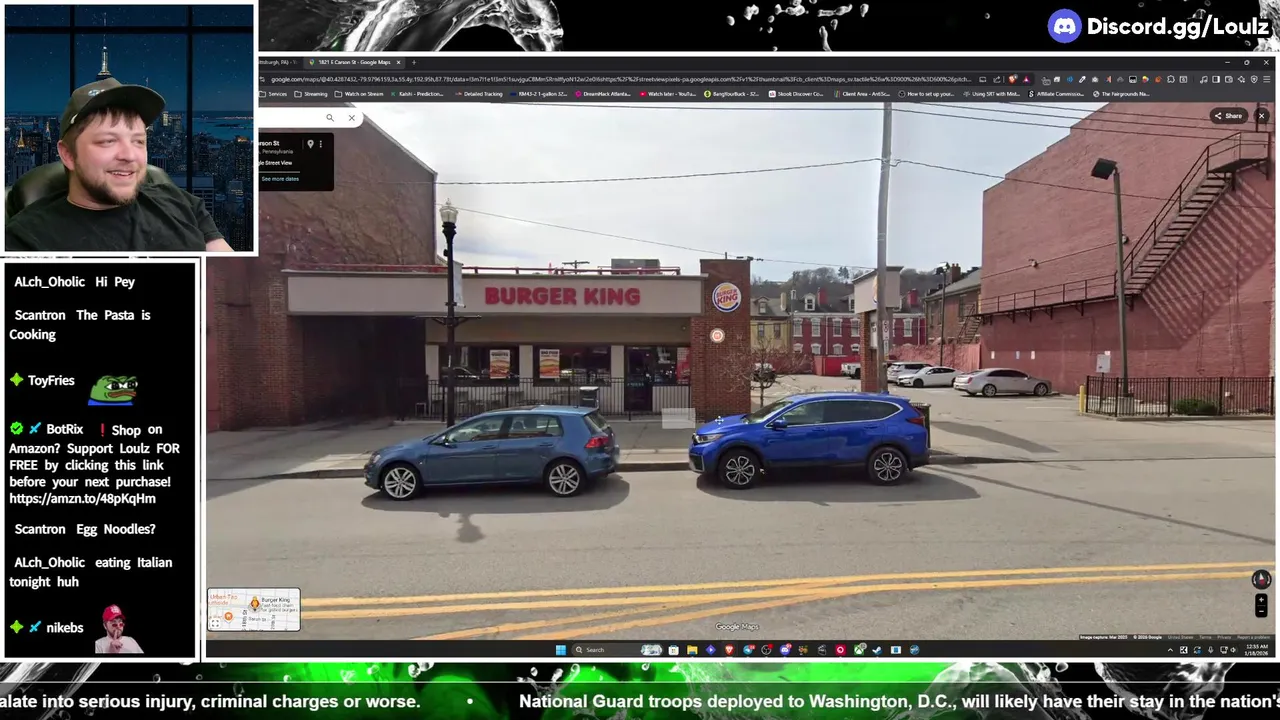Image resolution: width=1280 pixels, height=720 pixels.
Task: Click the location pin icon in address card
Action: (310, 144)
